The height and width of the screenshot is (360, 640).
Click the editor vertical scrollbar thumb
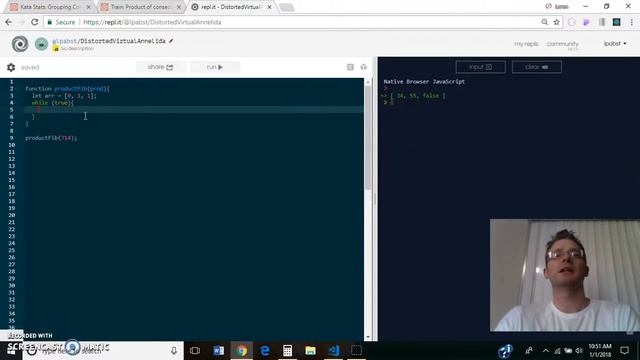[x=368, y=138]
